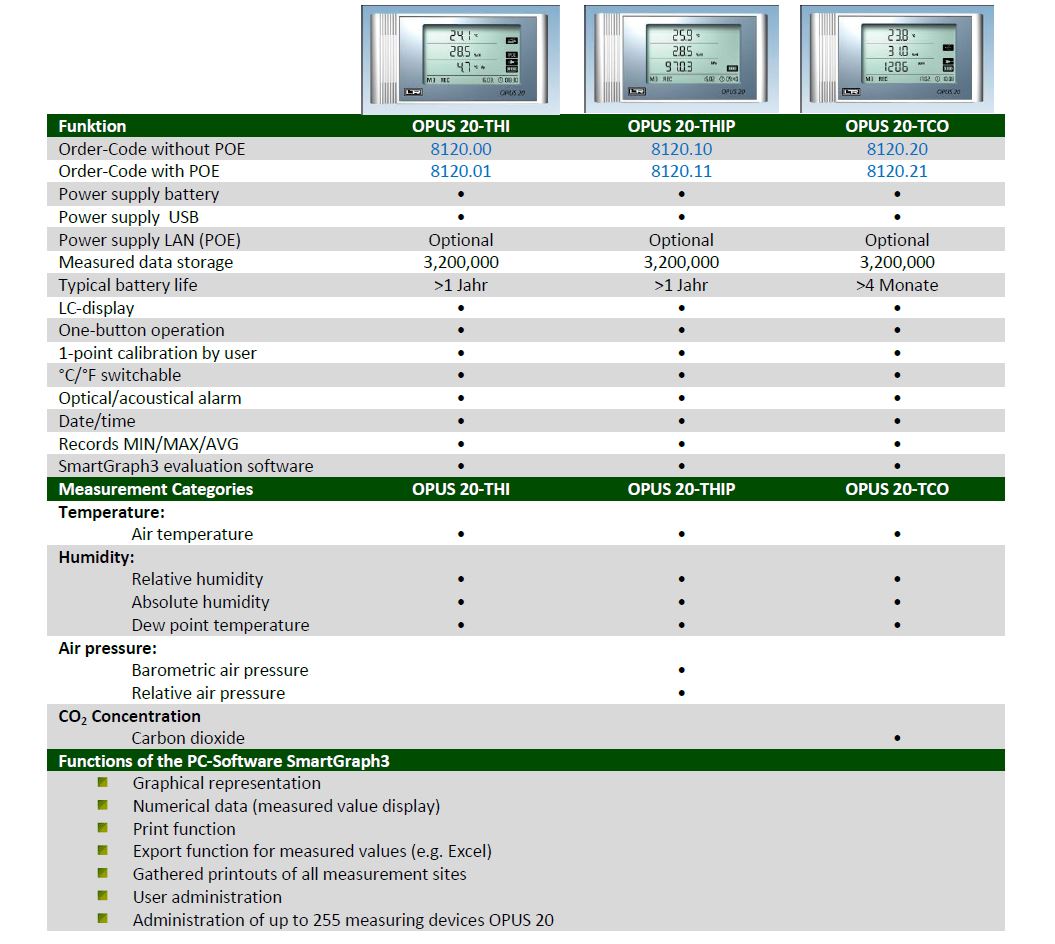Click 'Order-Code with POE' row label
Image resolution: width=1055 pixels, height=944 pixels.
click(x=139, y=171)
